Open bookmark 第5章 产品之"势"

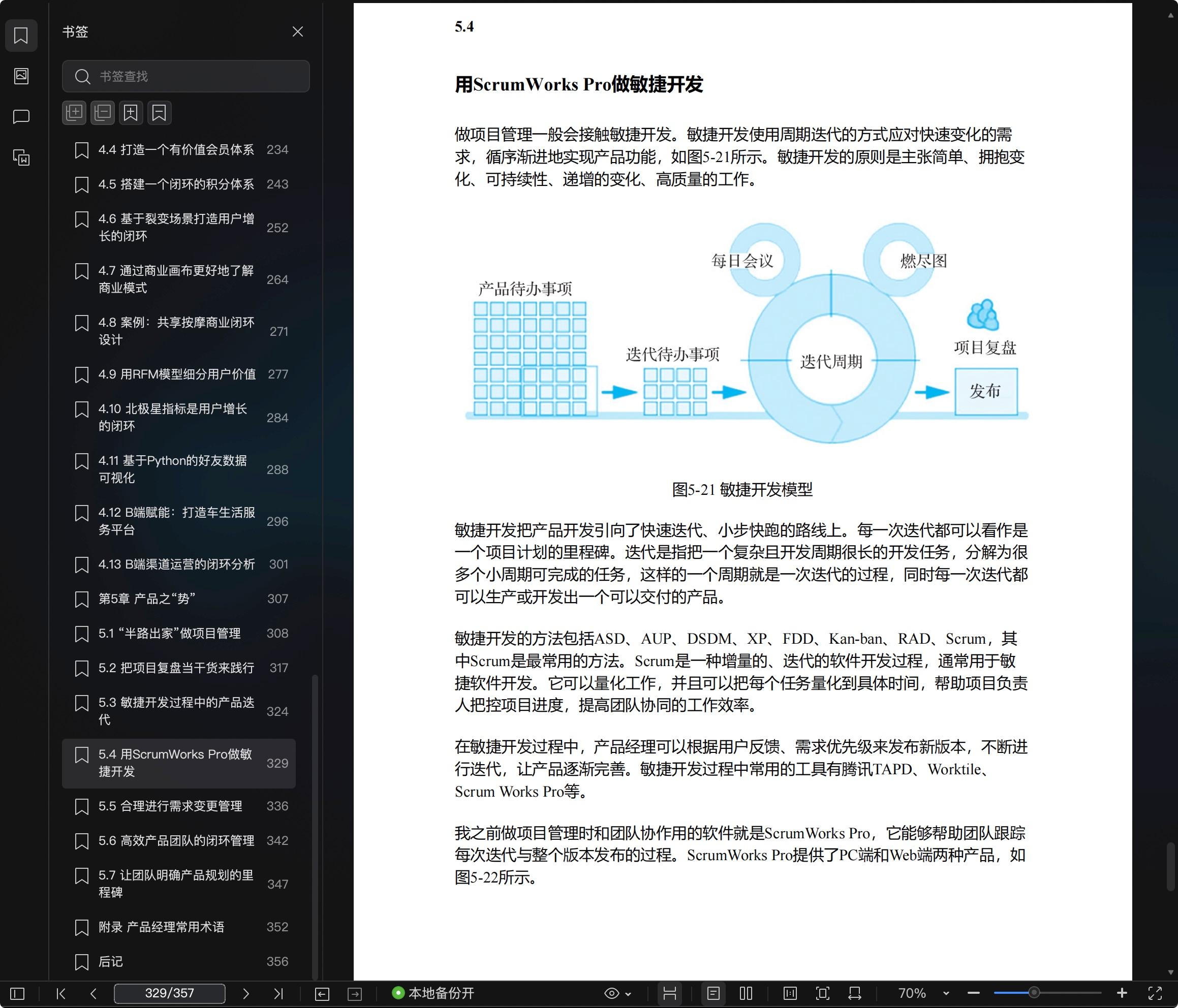[x=179, y=598]
